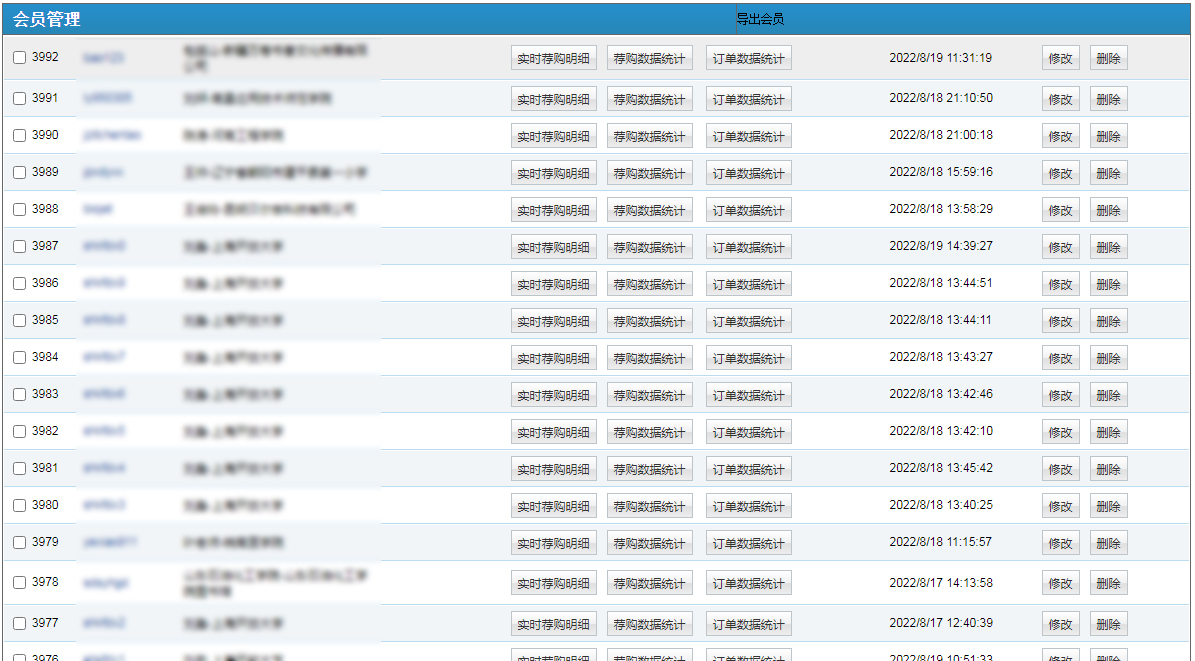Click 修改 for member 3988

(x=1060, y=211)
